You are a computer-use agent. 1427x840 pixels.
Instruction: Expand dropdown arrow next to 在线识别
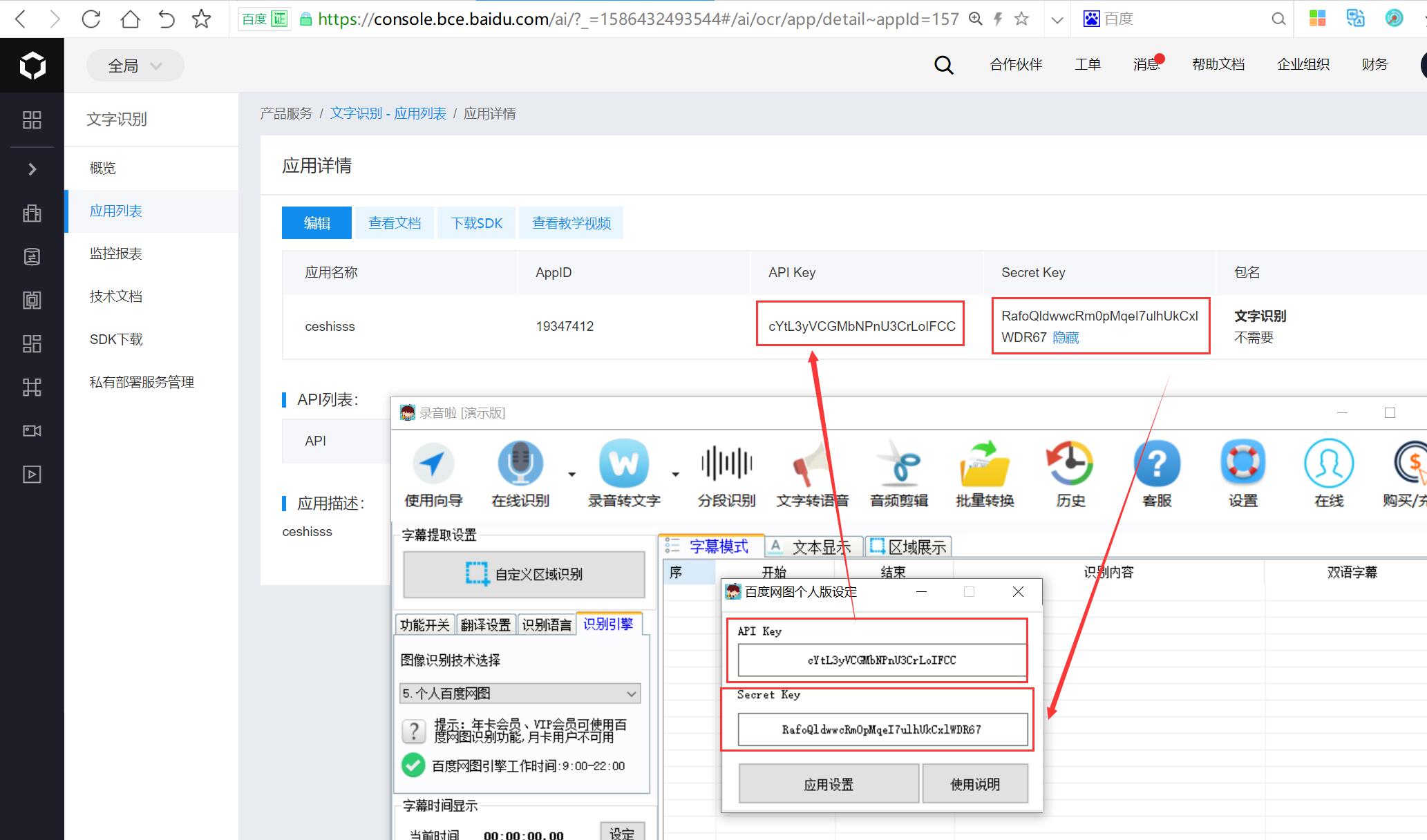(571, 474)
